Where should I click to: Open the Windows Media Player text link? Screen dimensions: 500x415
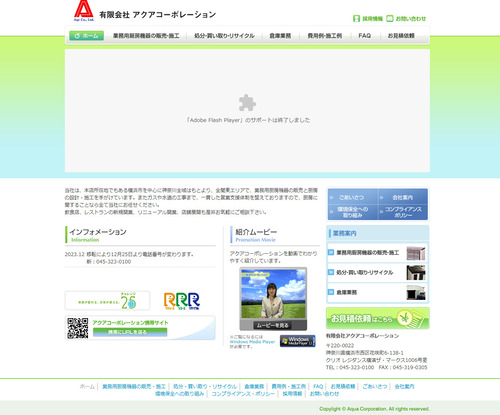[252, 342]
